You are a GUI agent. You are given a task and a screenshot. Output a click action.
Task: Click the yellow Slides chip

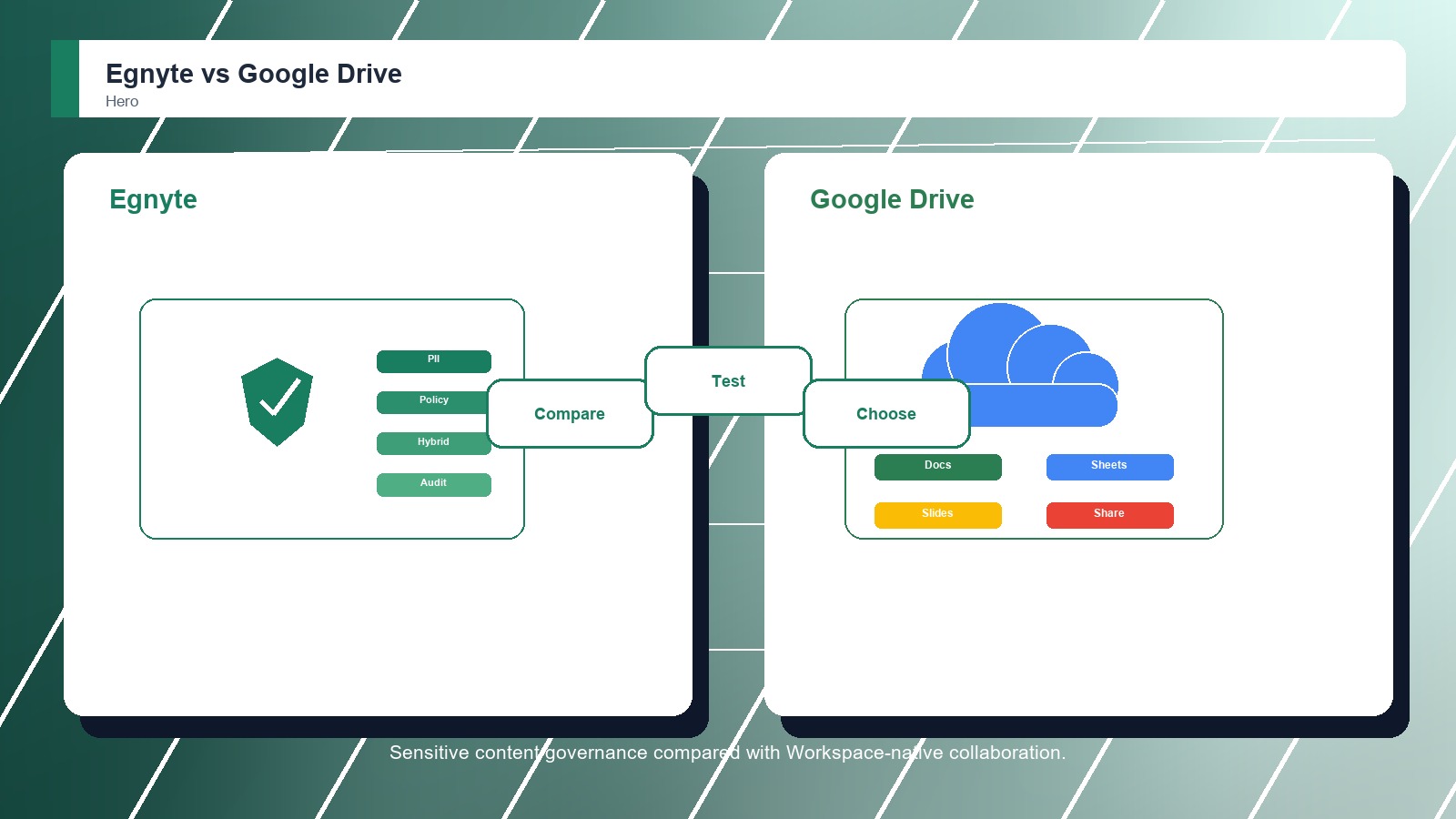click(x=938, y=515)
